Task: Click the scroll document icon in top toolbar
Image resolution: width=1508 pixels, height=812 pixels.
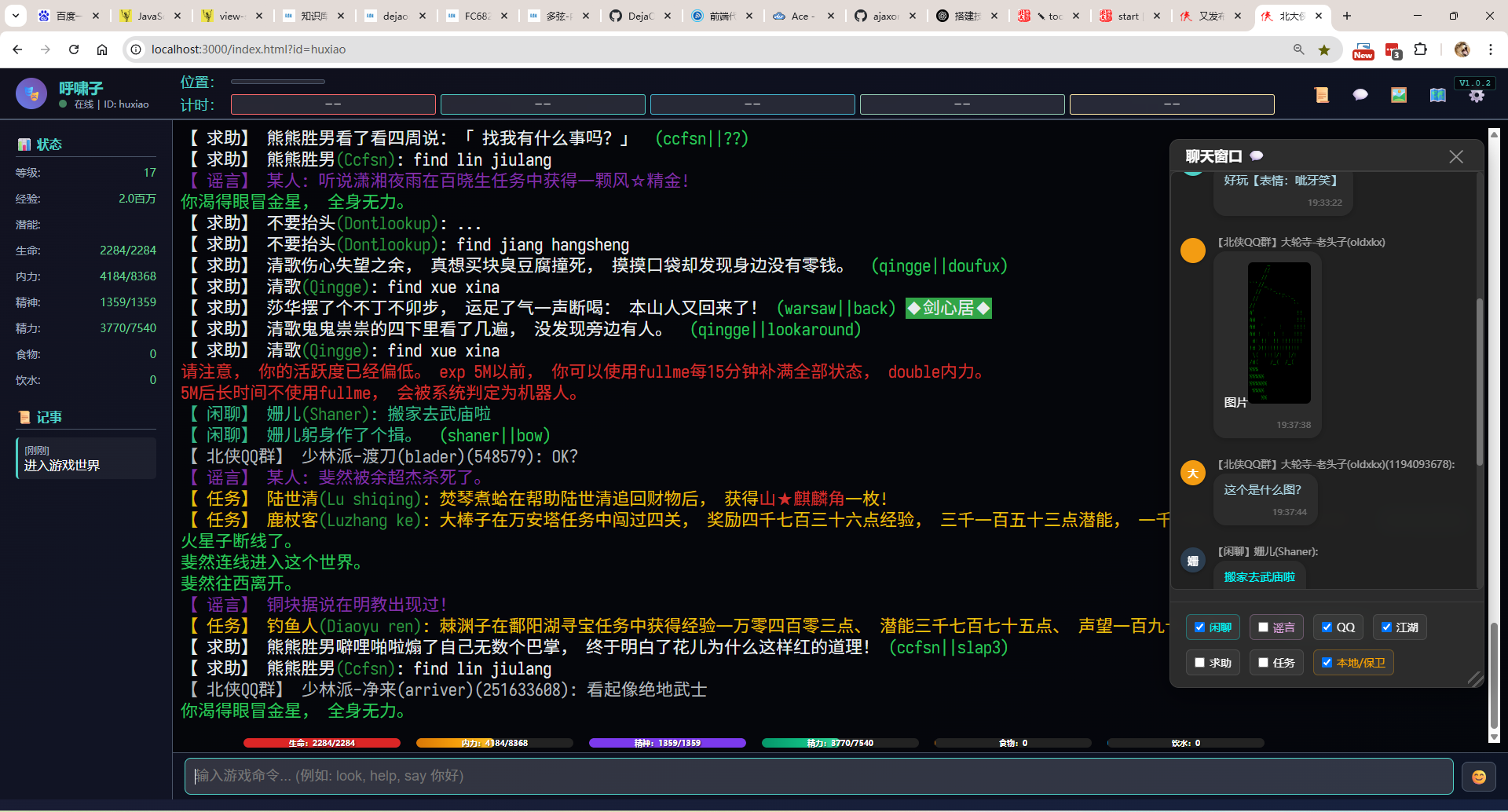Action: click(x=1322, y=94)
